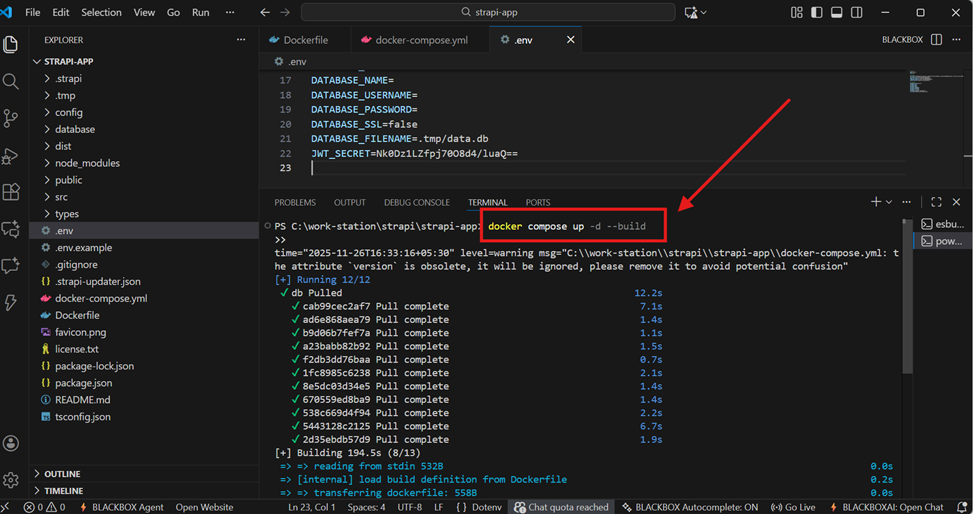Expand the OUTLINE section
Image resolution: width=973 pixels, height=514 pixels.
pyautogui.click(x=144, y=474)
